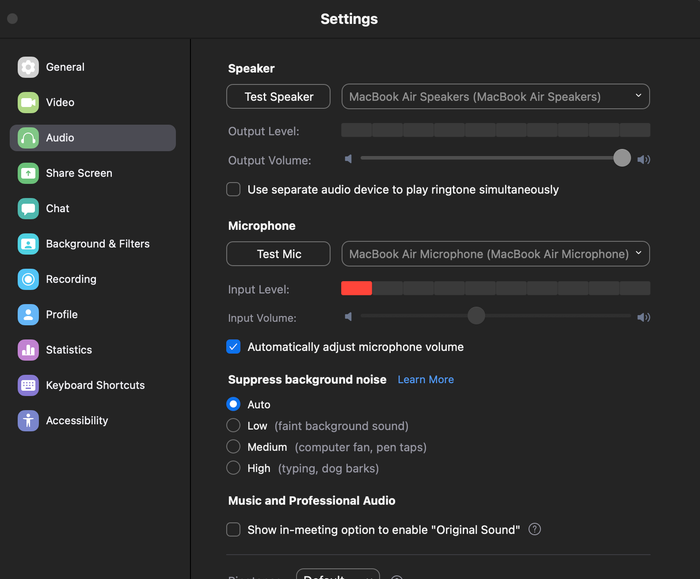Choose Medium background noise suppression

(233, 446)
